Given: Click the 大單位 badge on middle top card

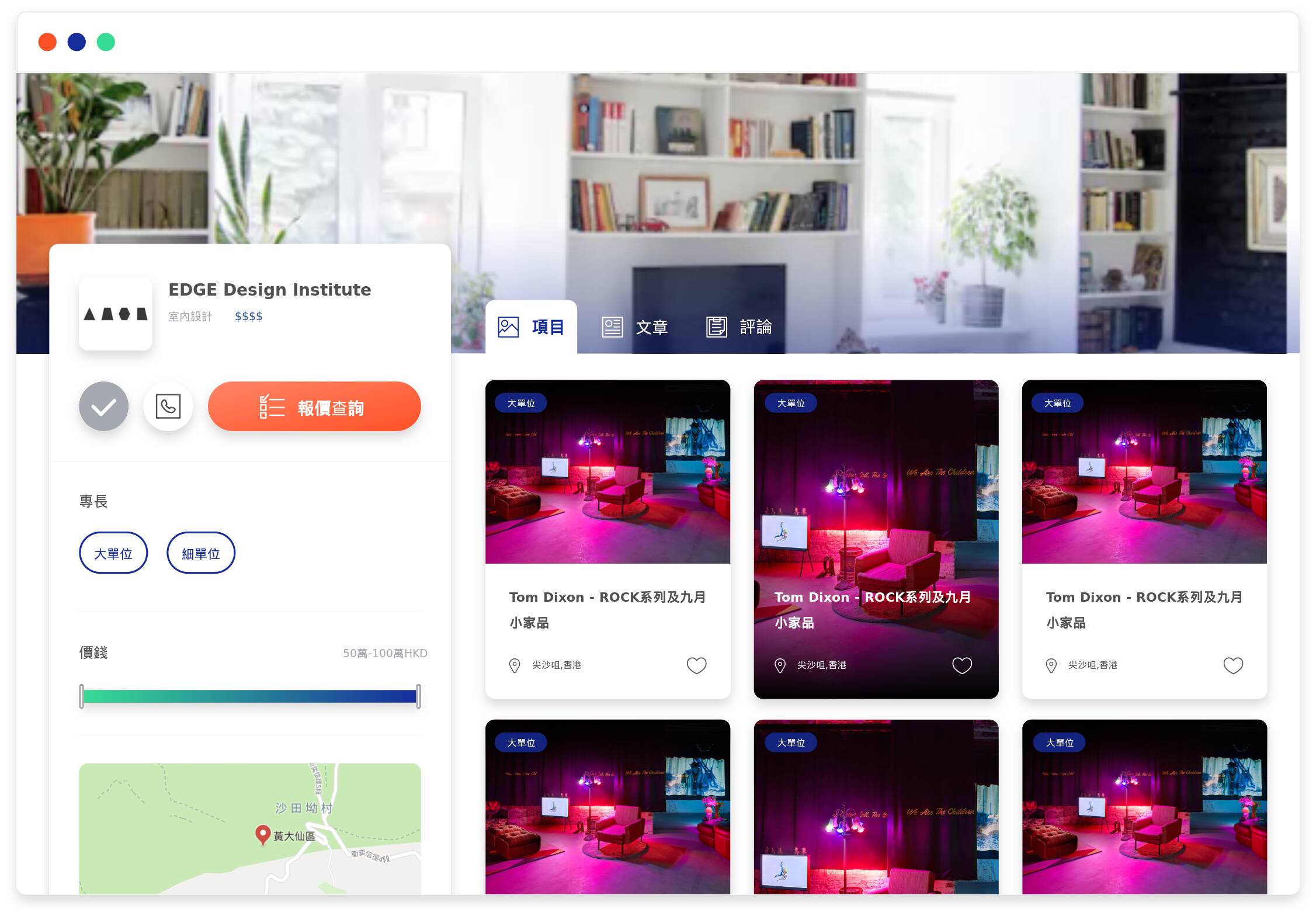Looking at the screenshot, I should [x=791, y=403].
